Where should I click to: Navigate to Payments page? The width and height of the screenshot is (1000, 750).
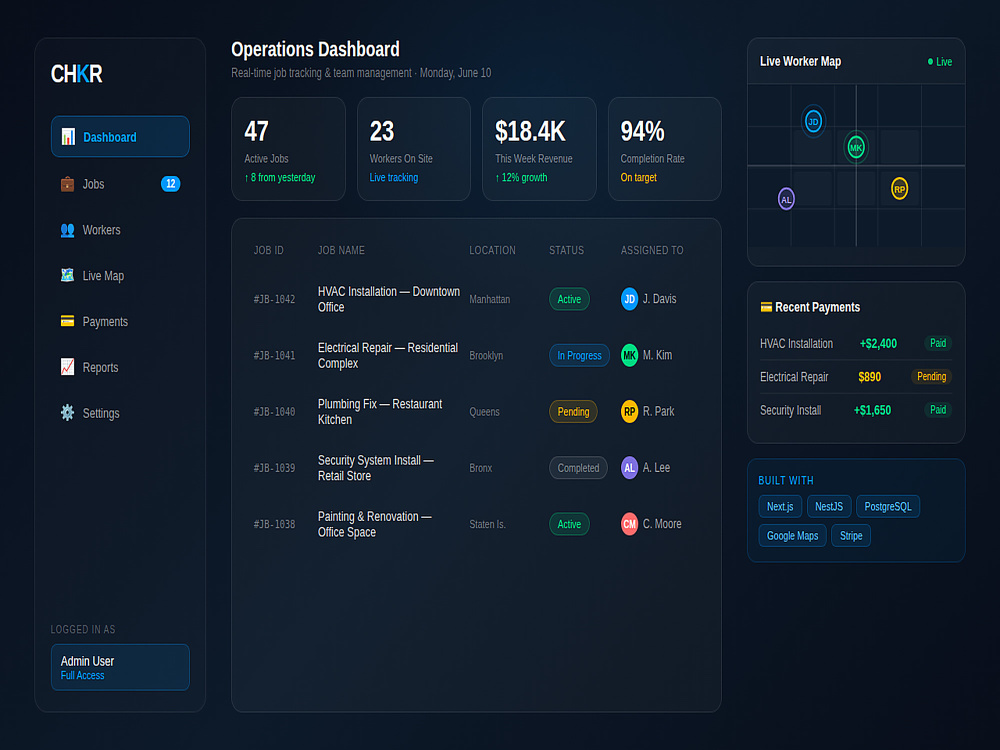120,321
